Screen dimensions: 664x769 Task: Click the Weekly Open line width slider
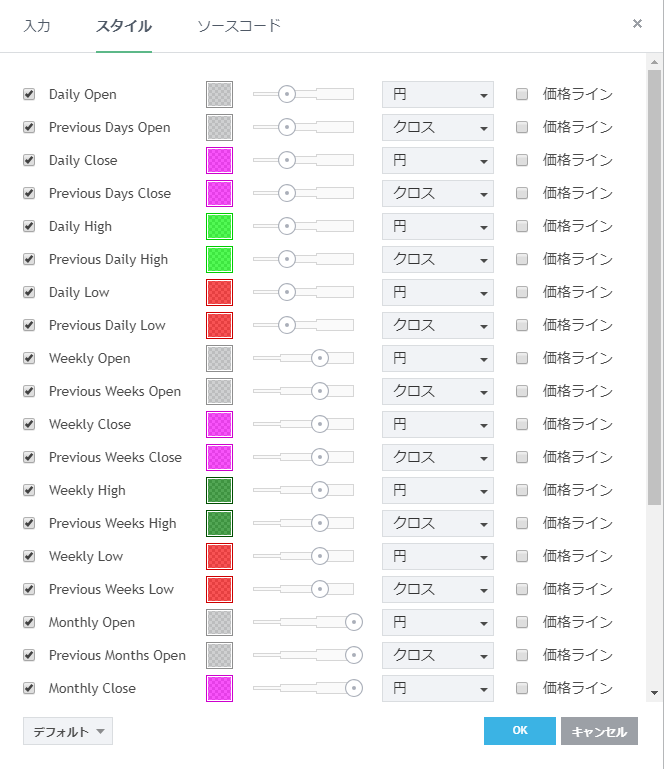point(303,358)
